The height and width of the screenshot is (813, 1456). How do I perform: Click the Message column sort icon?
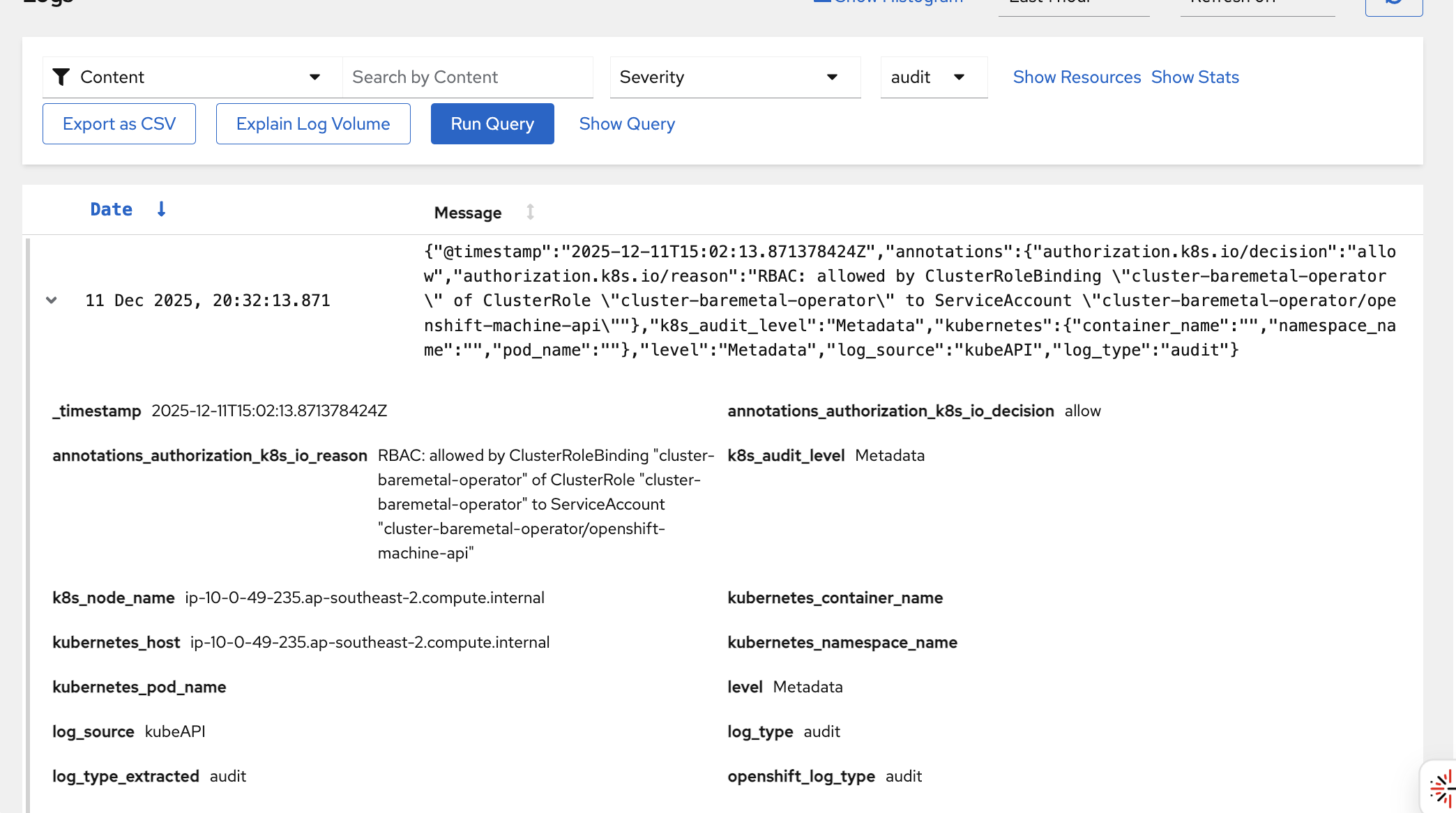530,212
